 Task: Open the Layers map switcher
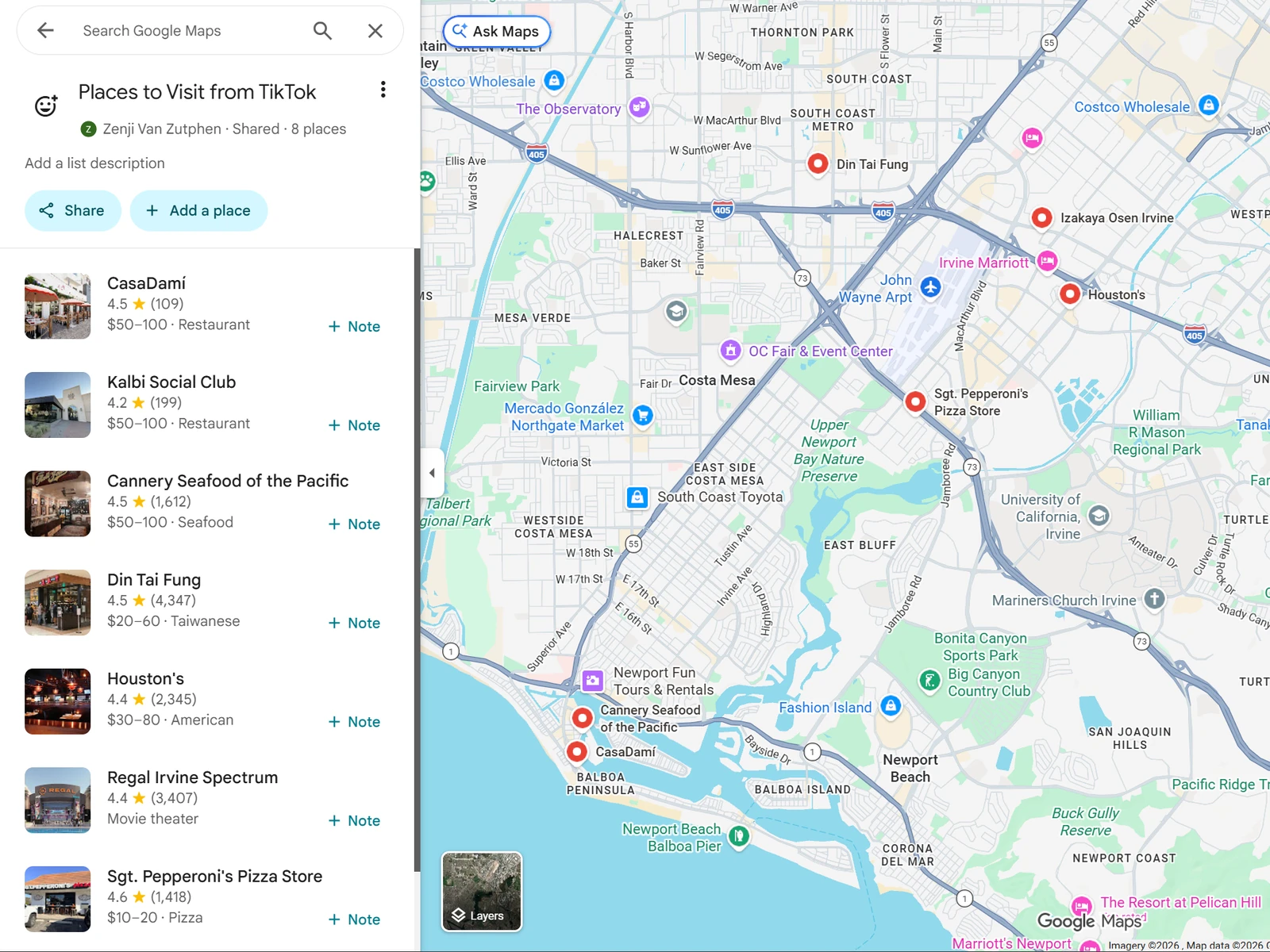coord(482,892)
